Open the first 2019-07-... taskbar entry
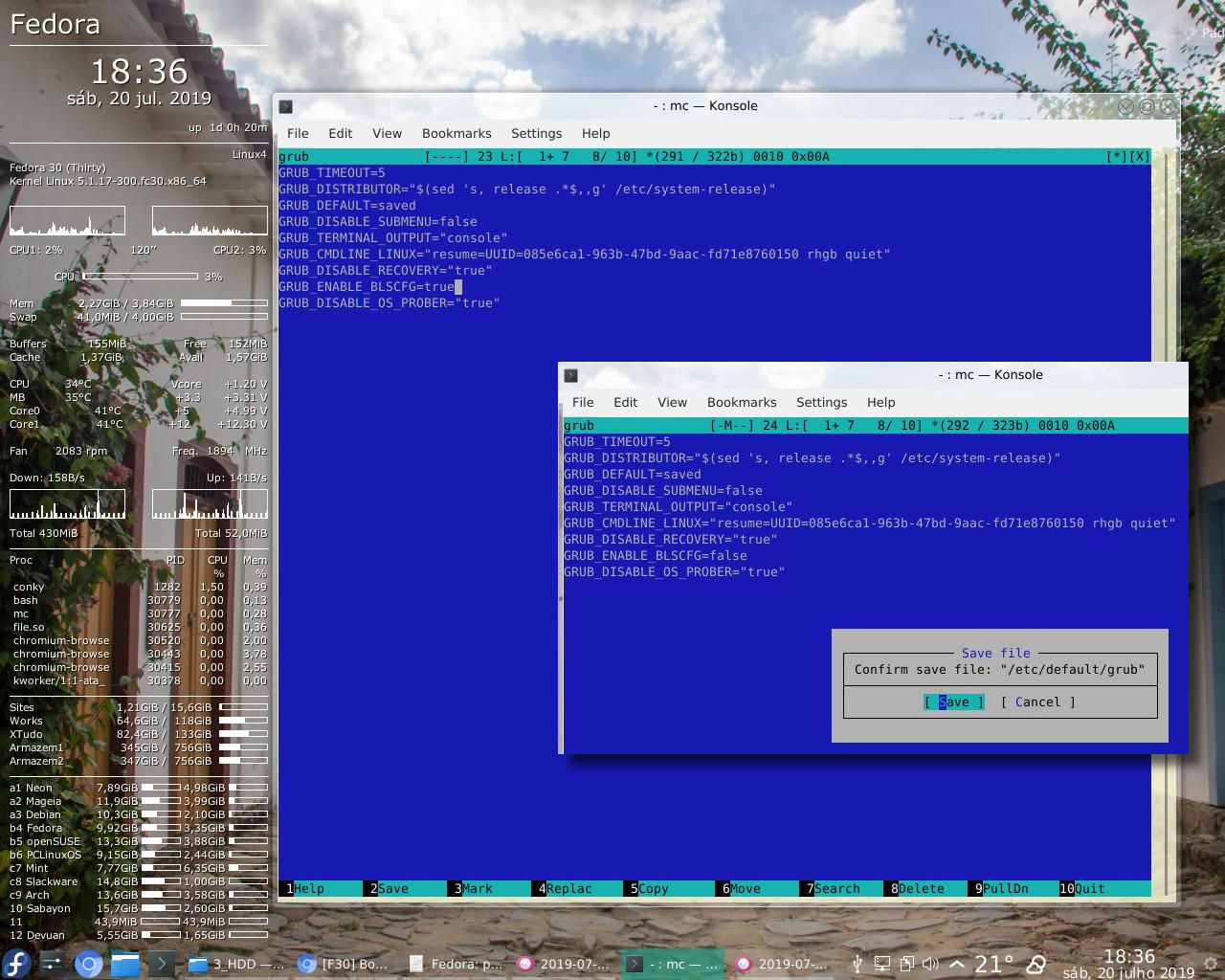 564,964
